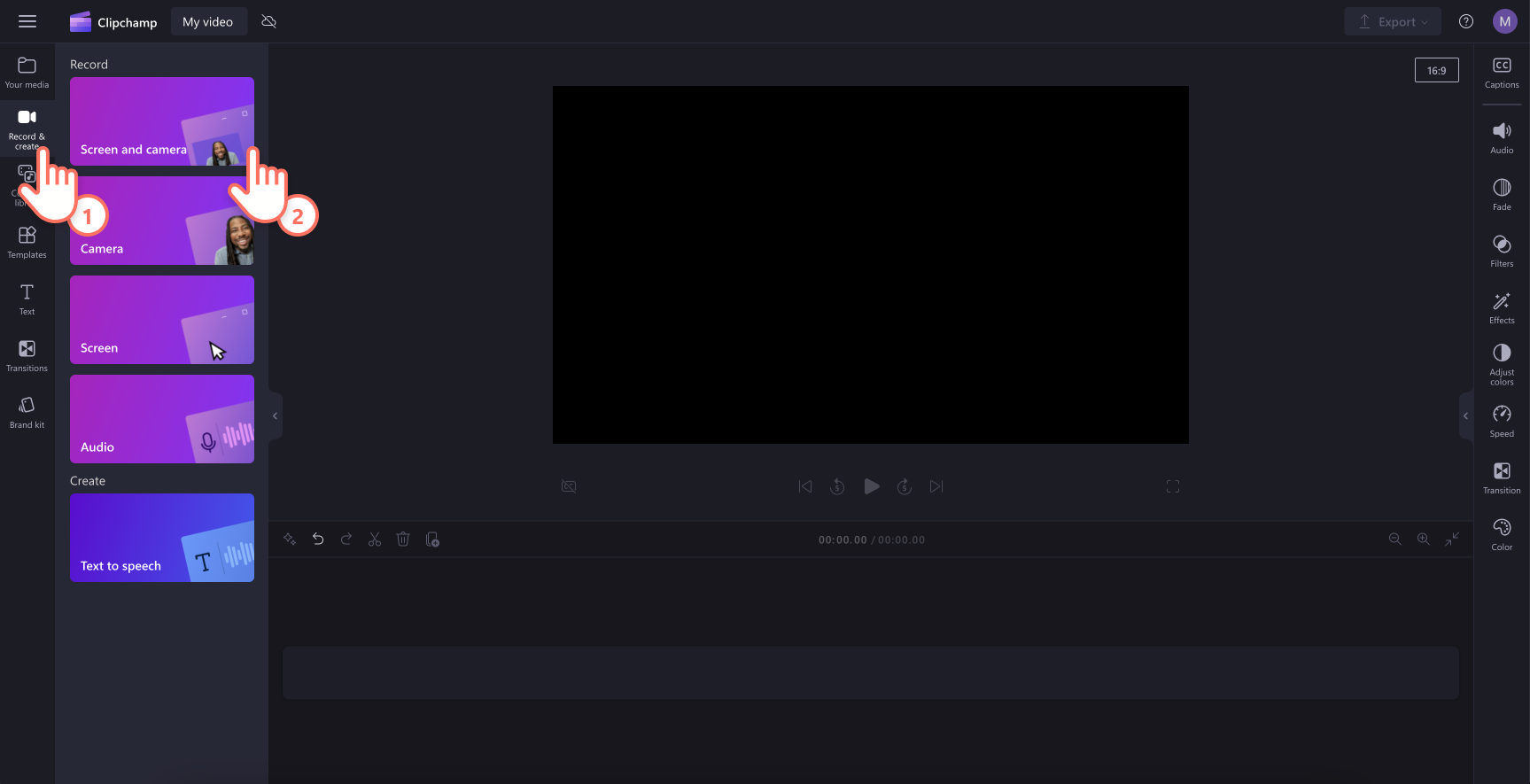Image resolution: width=1530 pixels, height=784 pixels.
Task: Toggle captions off icon below preview
Action: click(569, 486)
